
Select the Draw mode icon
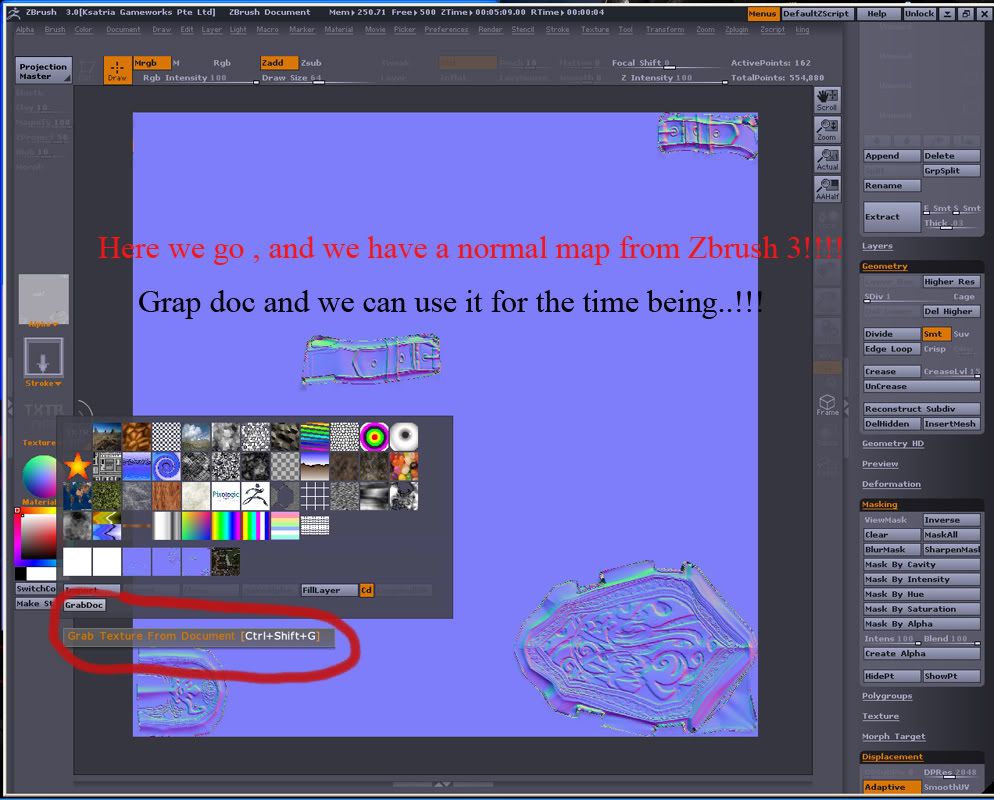coord(117,70)
